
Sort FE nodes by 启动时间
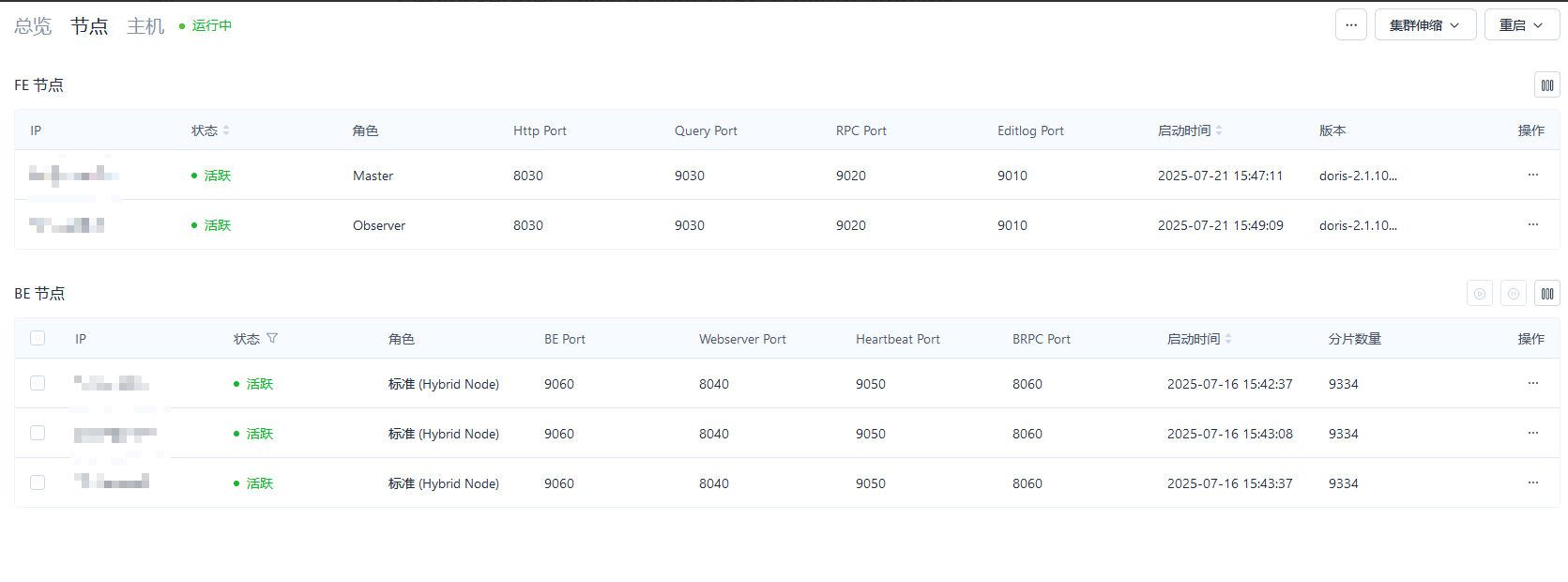pyautogui.click(x=1218, y=130)
